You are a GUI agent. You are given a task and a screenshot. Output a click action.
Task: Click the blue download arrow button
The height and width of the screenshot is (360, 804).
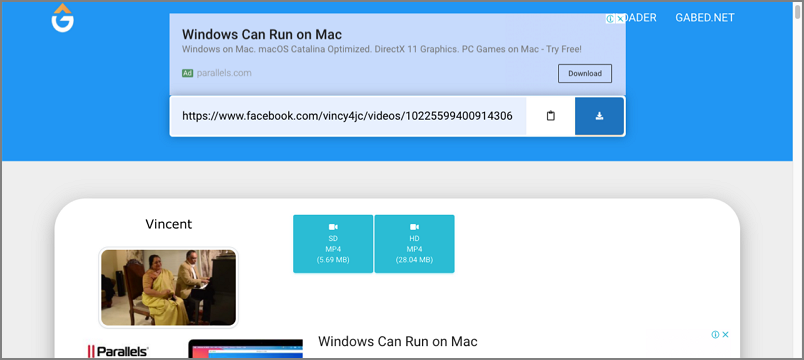pyautogui.click(x=599, y=116)
